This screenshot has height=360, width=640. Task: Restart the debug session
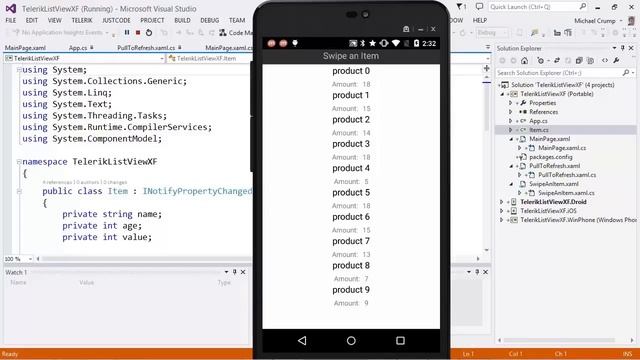click(149, 33)
